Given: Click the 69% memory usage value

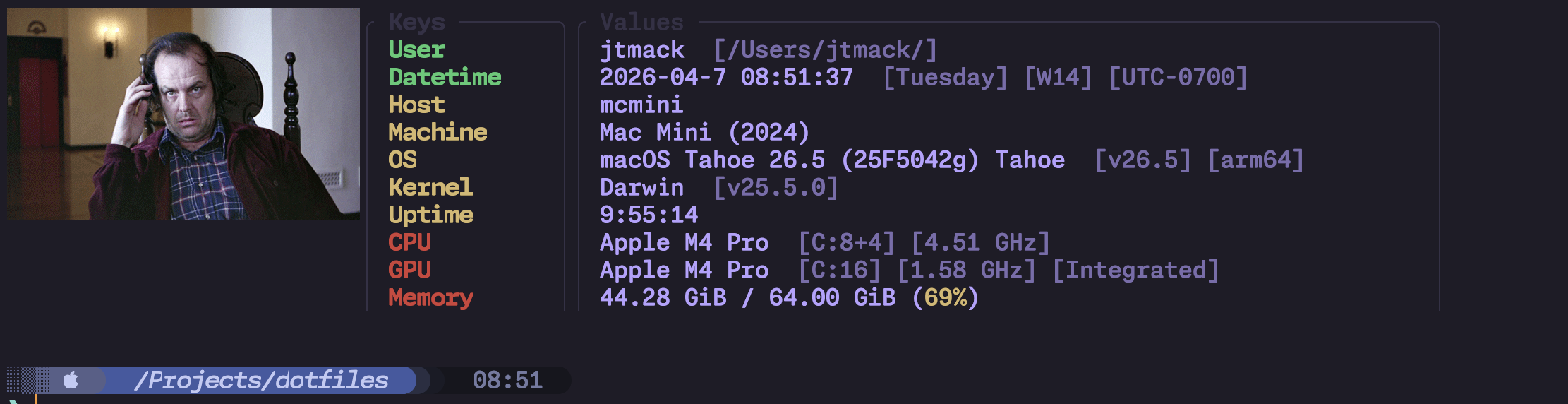Looking at the screenshot, I should tap(946, 298).
